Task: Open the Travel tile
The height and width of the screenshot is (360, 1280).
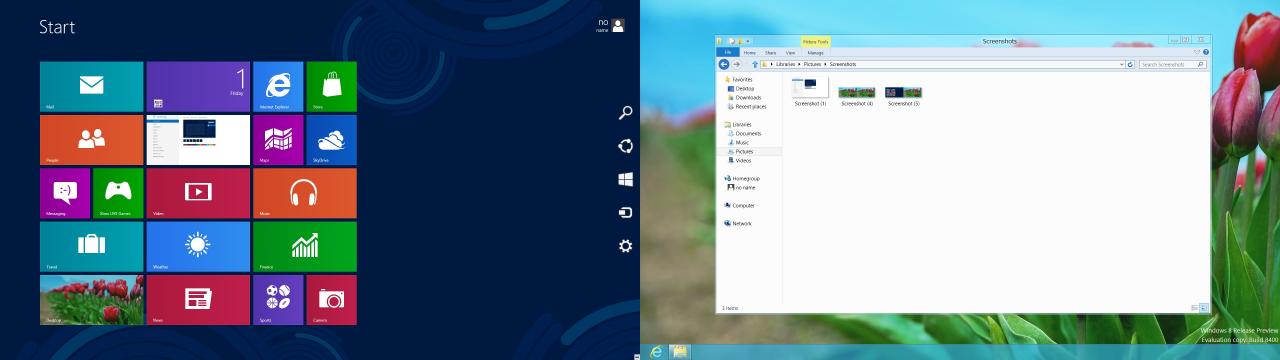Action: (x=91, y=247)
